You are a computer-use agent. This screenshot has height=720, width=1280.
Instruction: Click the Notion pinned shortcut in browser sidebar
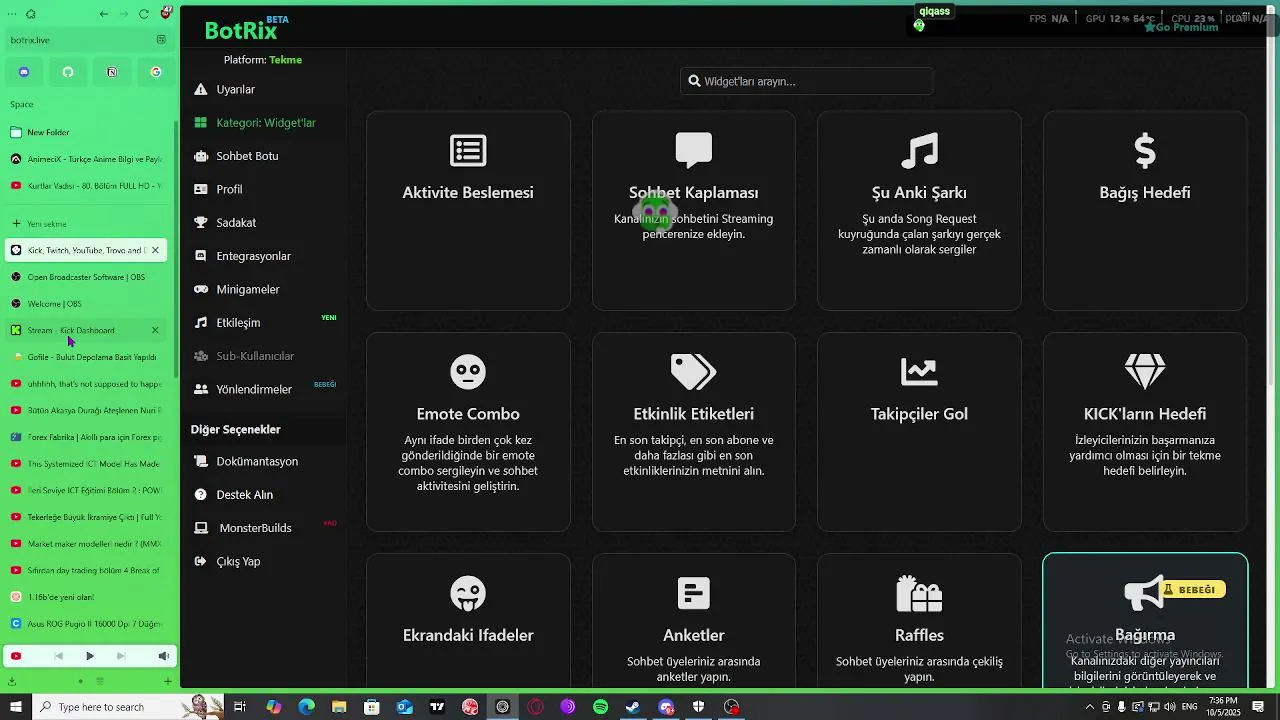pos(112,72)
